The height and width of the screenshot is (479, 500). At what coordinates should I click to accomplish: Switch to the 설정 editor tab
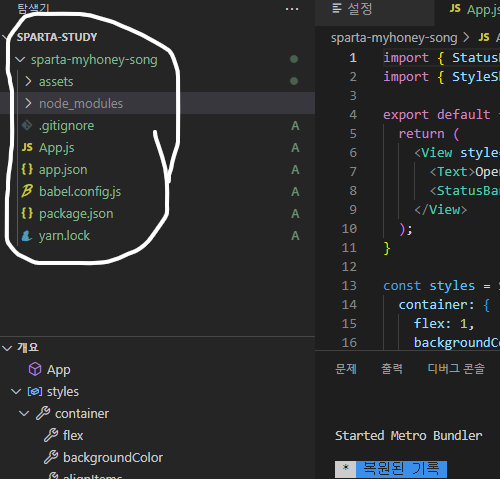click(x=352, y=9)
